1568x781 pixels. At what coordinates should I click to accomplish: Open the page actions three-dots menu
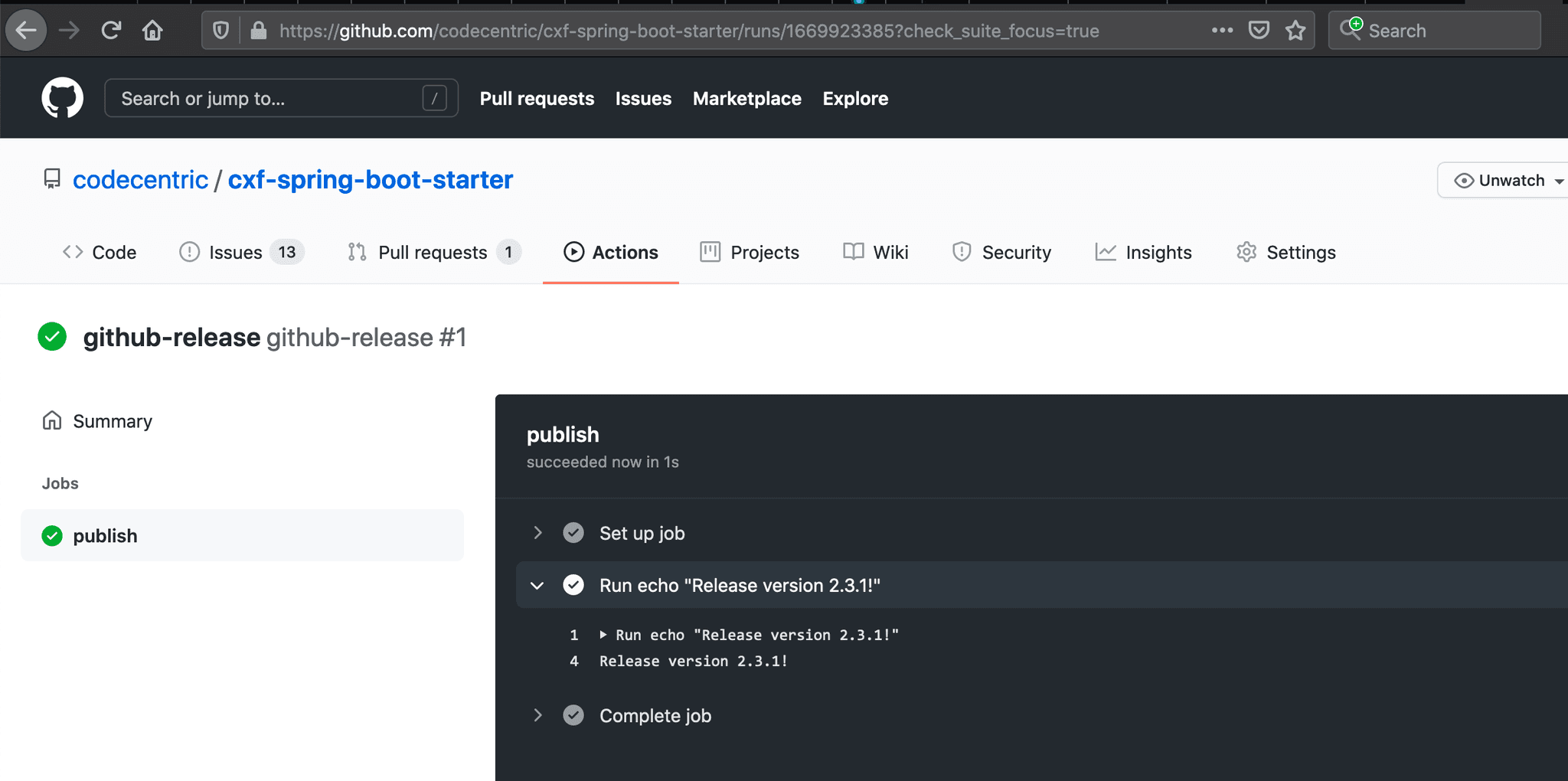1222,31
